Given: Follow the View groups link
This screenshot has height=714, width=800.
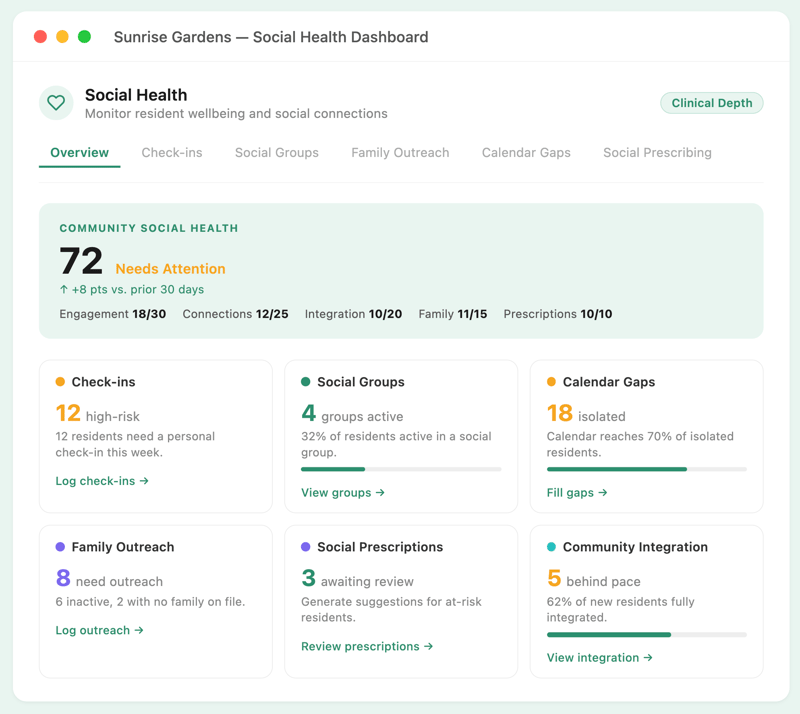Looking at the screenshot, I should click(343, 493).
